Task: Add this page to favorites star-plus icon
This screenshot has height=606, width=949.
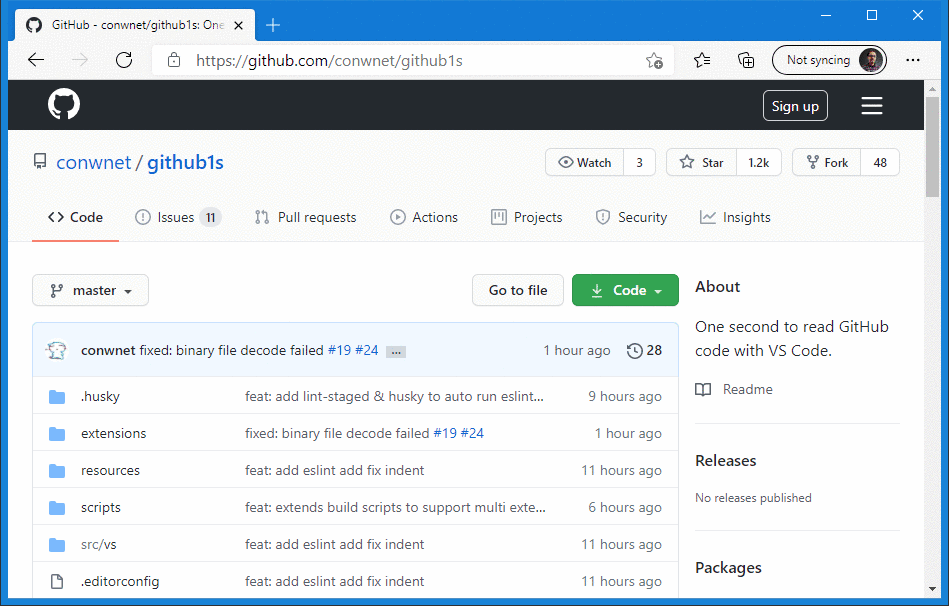Action: (654, 61)
